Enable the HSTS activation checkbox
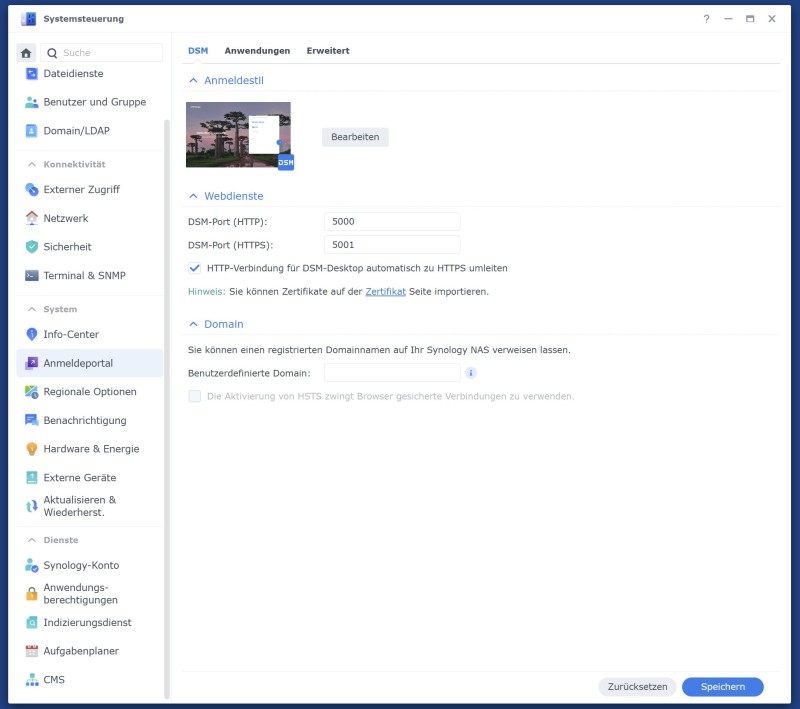 coord(195,396)
